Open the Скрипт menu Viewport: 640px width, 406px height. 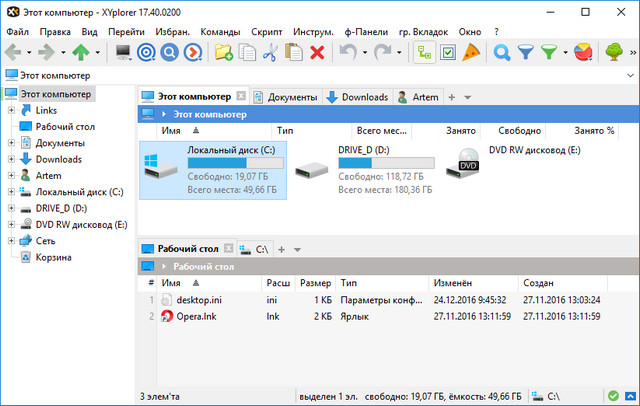(x=264, y=31)
